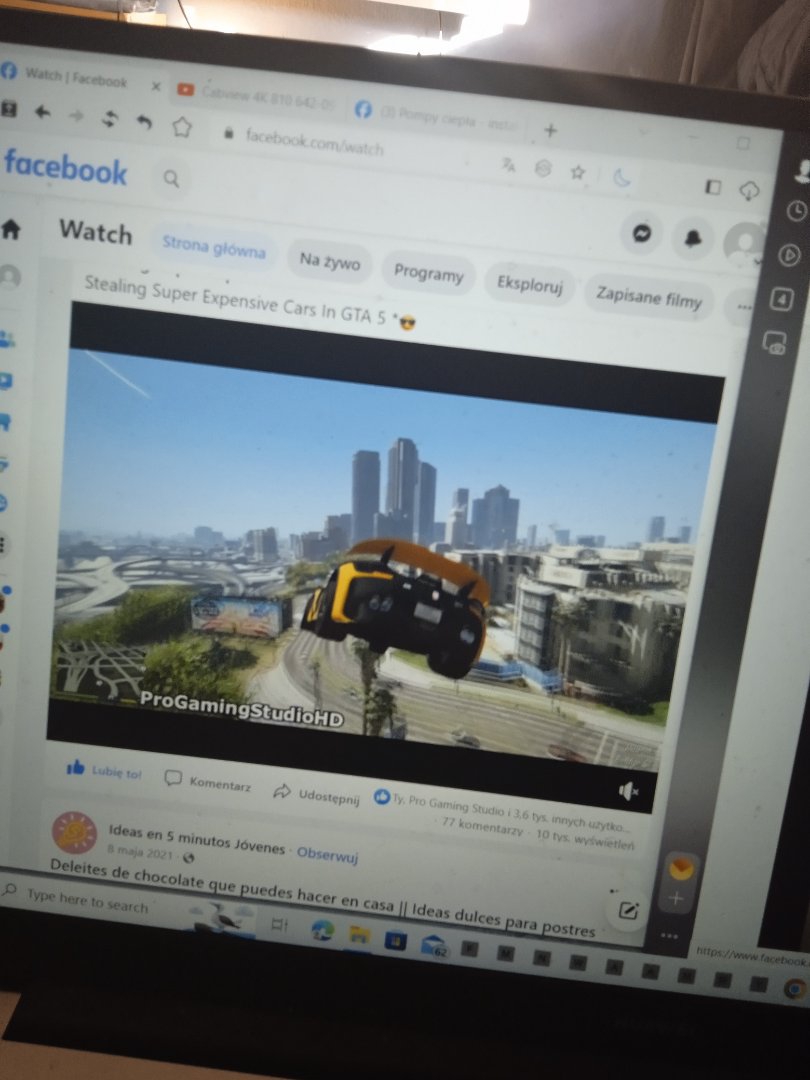Click the translate page icon in address bar

pos(509,166)
